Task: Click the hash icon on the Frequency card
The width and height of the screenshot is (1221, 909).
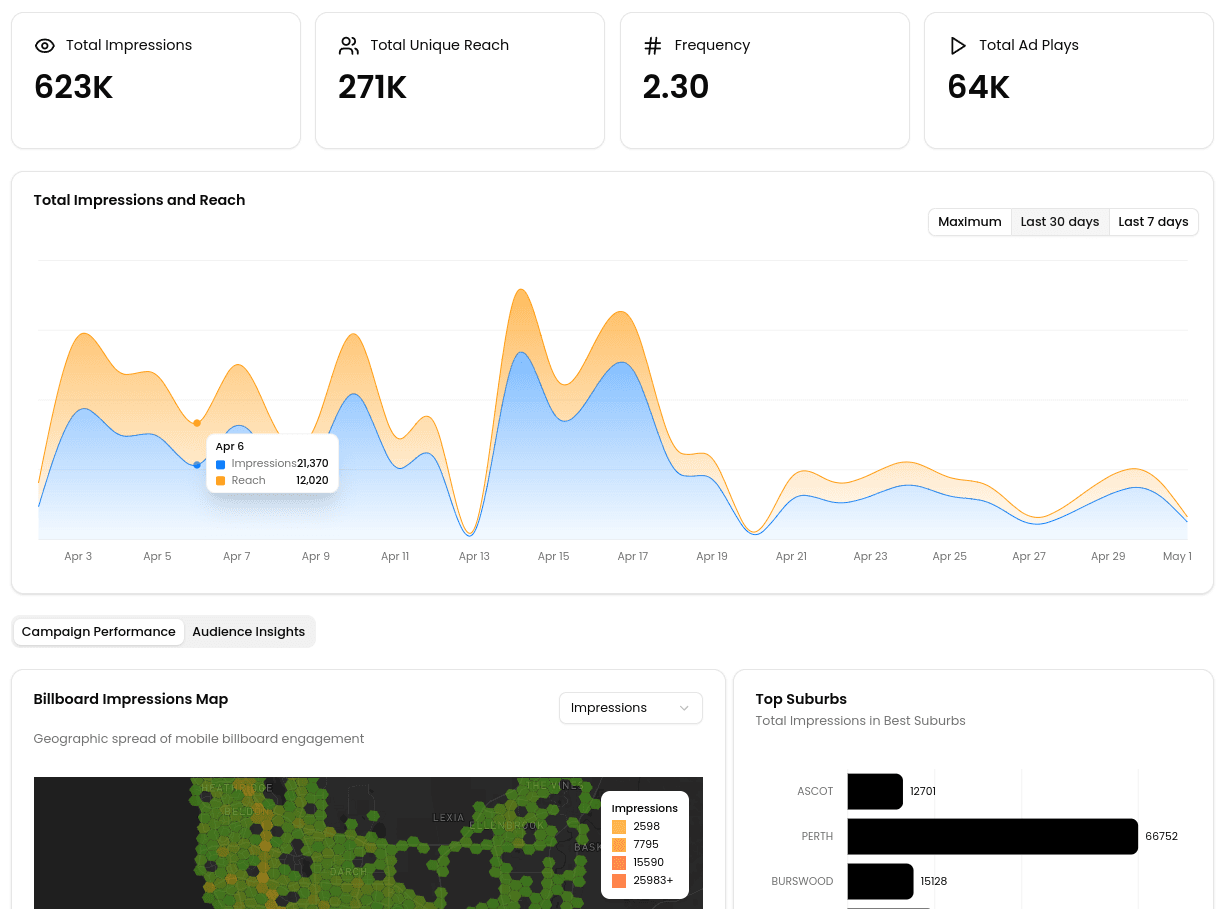Action: pyautogui.click(x=654, y=45)
